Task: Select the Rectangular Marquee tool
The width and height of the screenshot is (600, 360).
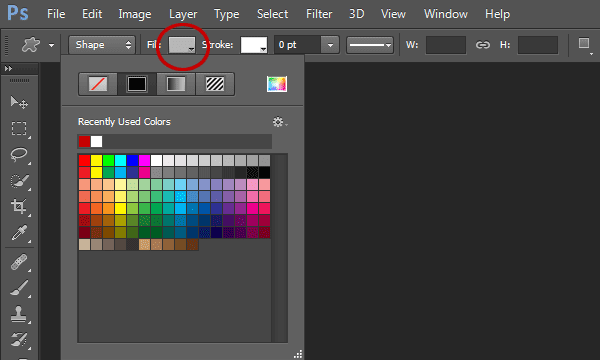Action: (x=19, y=129)
